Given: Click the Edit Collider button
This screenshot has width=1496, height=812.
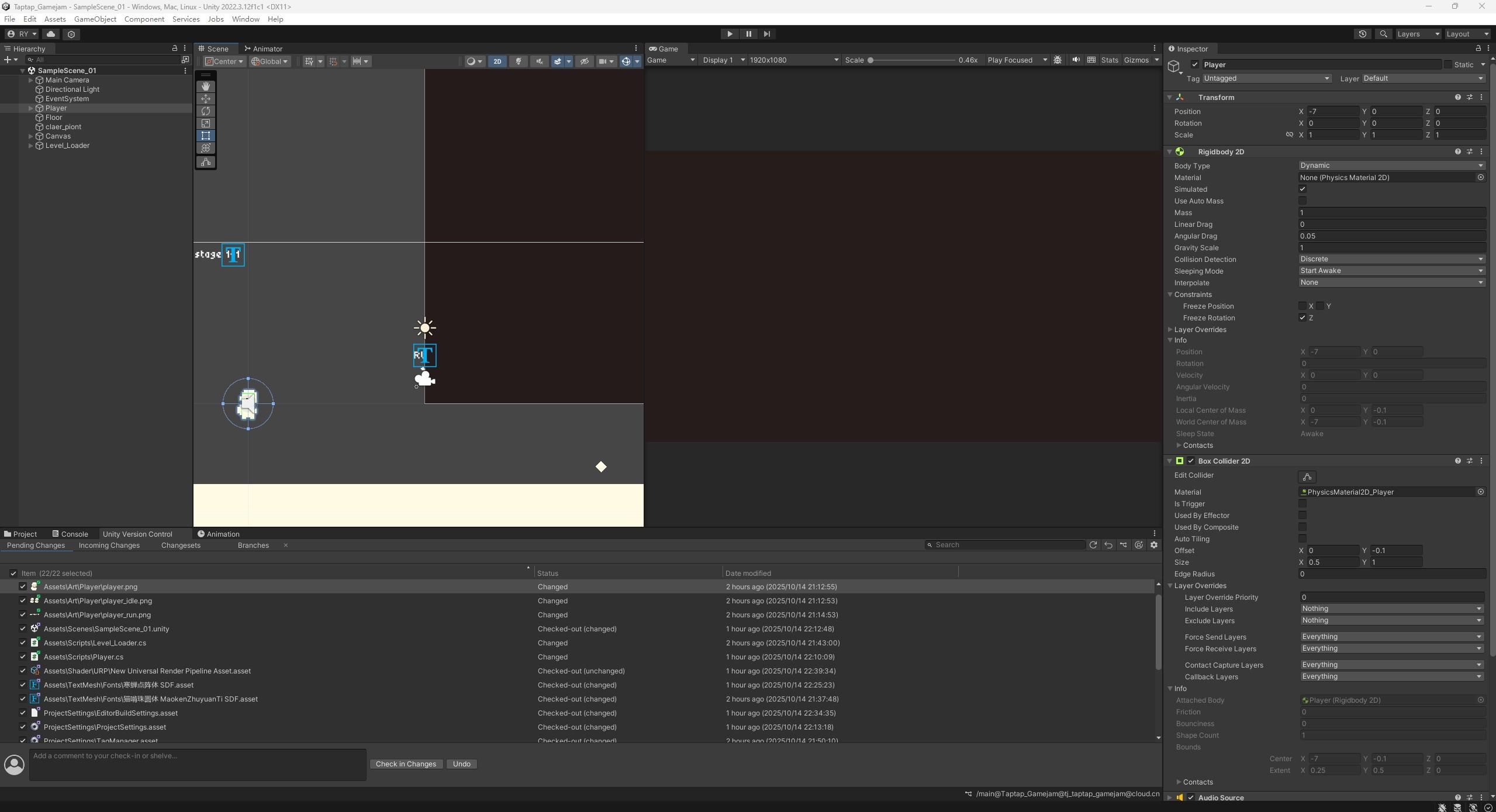Looking at the screenshot, I should click(x=1307, y=477).
